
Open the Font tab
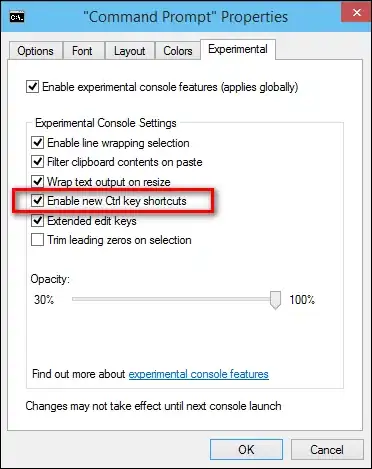coord(82,51)
